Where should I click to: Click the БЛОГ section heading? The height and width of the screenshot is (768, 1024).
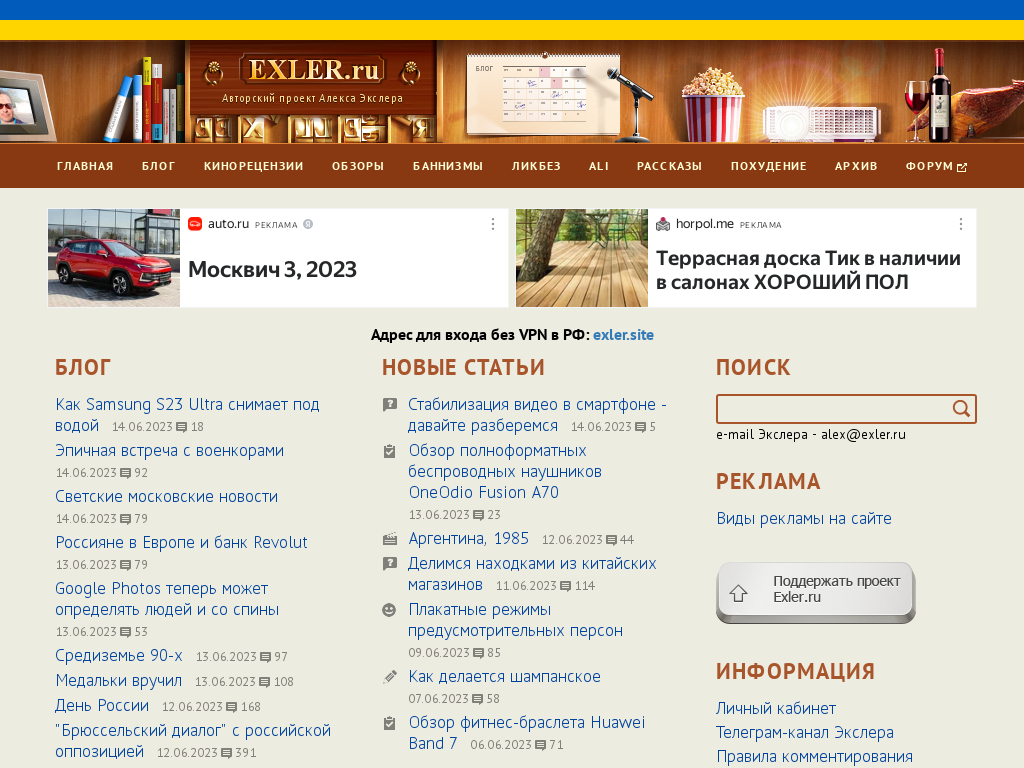tap(83, 368)
